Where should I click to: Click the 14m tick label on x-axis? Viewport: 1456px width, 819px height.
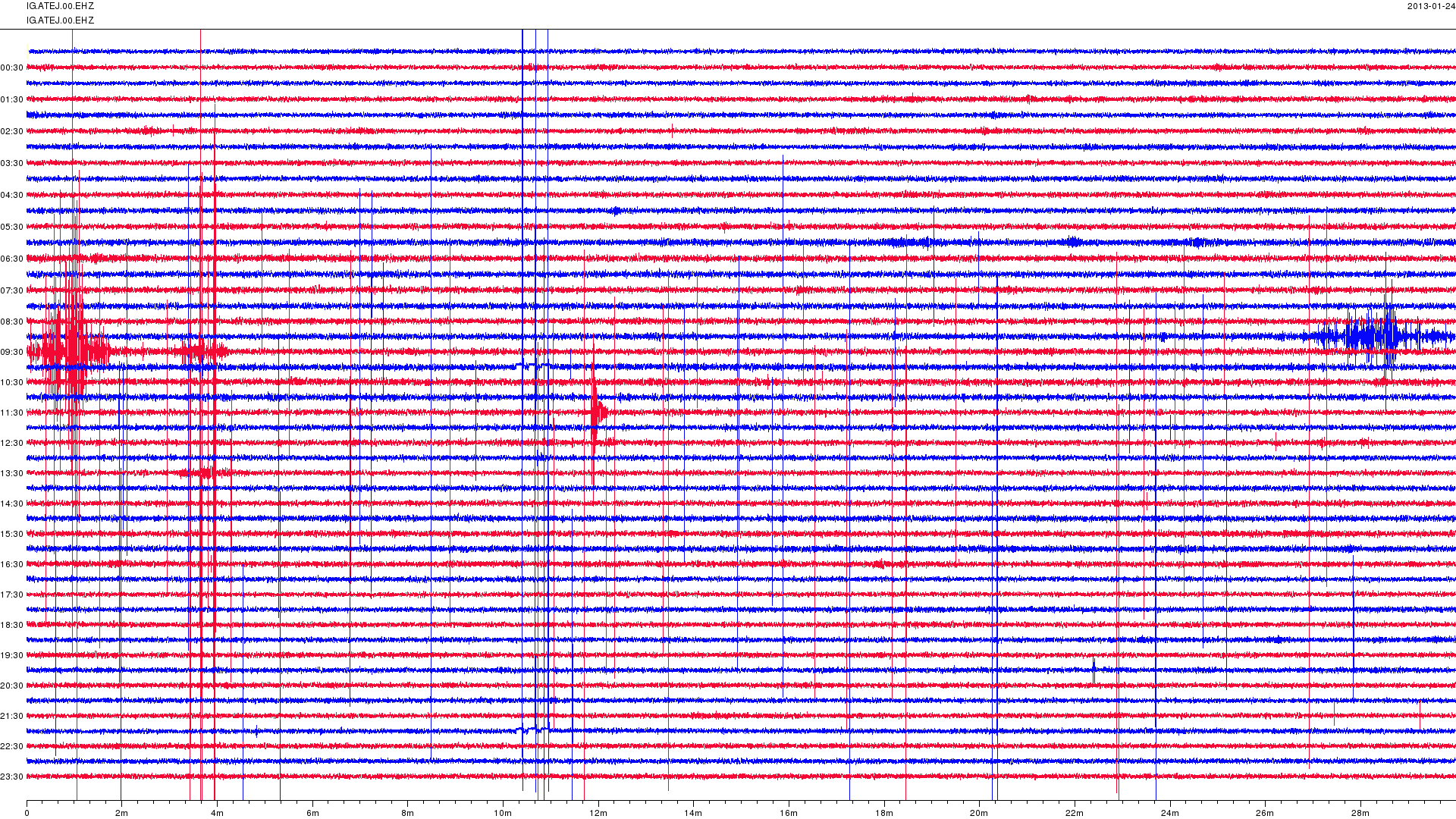[x=693, y=814]
